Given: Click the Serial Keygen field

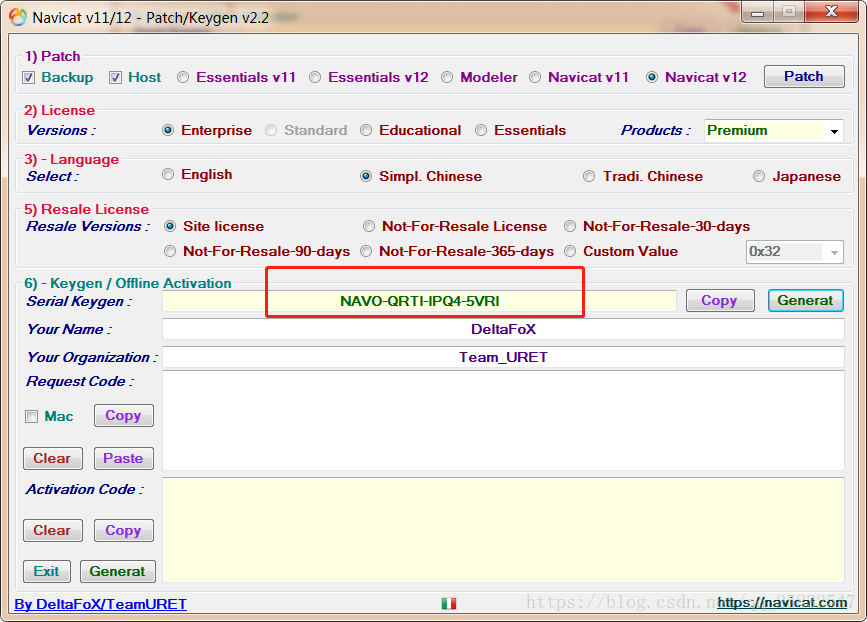Looking at the screenshot, I should 419,301.
